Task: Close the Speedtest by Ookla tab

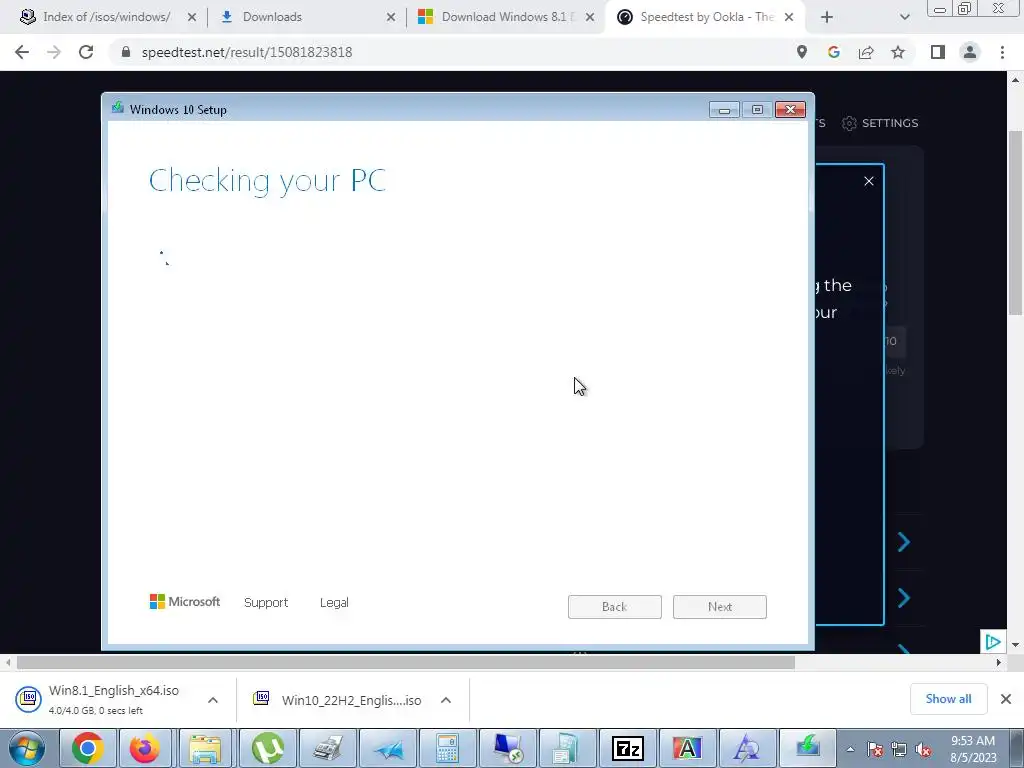Action: 789,17
